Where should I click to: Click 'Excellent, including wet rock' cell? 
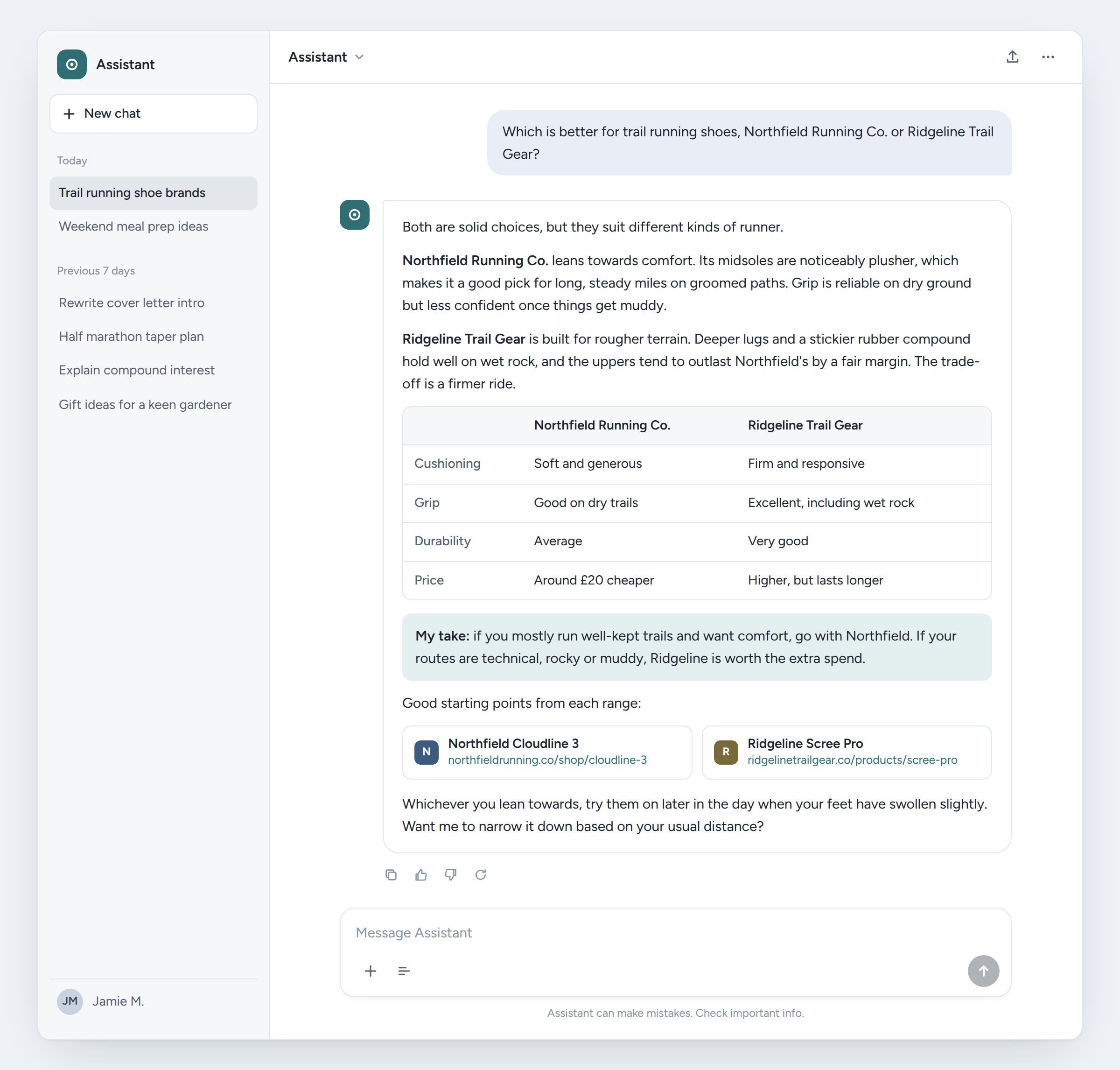click(831, 502)
